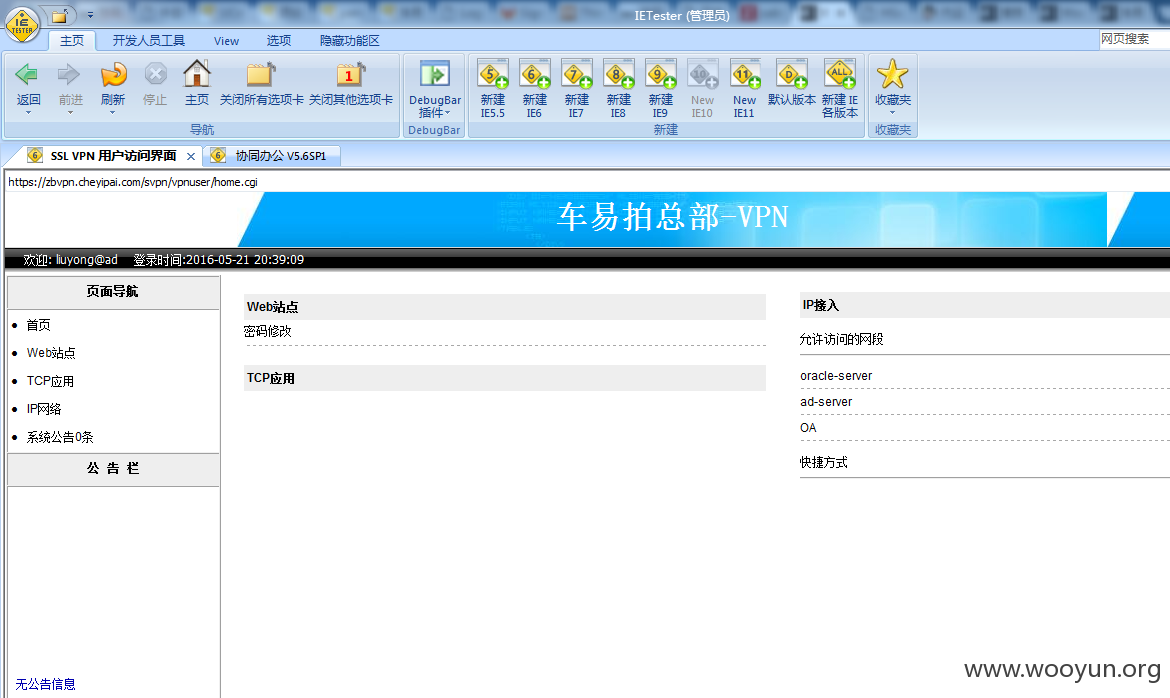1170x698 pixels.
Task: Open the Favorites (收藏夹) star icon
Action: coord(892,74)
